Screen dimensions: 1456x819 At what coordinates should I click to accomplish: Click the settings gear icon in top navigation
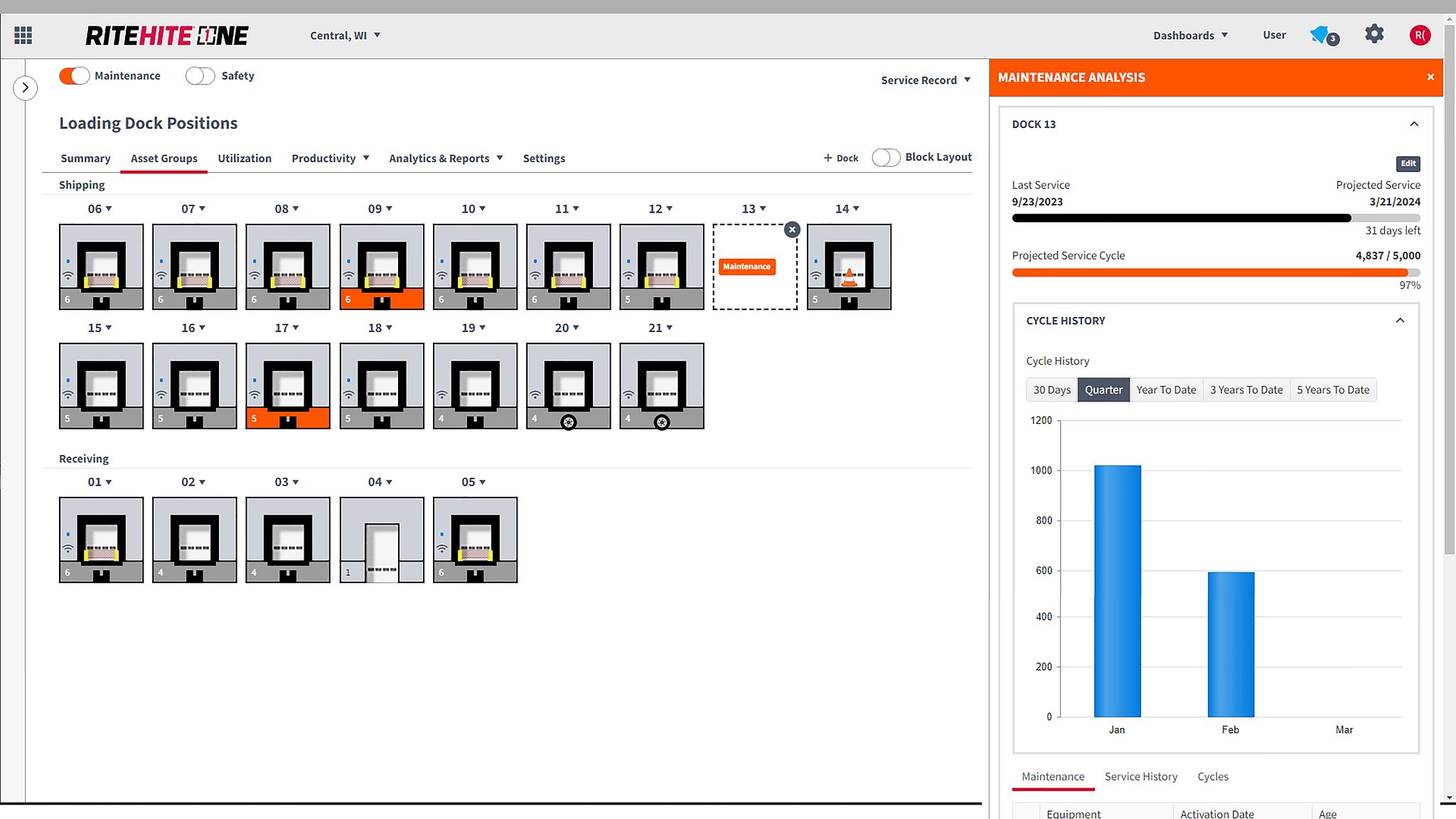tap(1375, 35)
